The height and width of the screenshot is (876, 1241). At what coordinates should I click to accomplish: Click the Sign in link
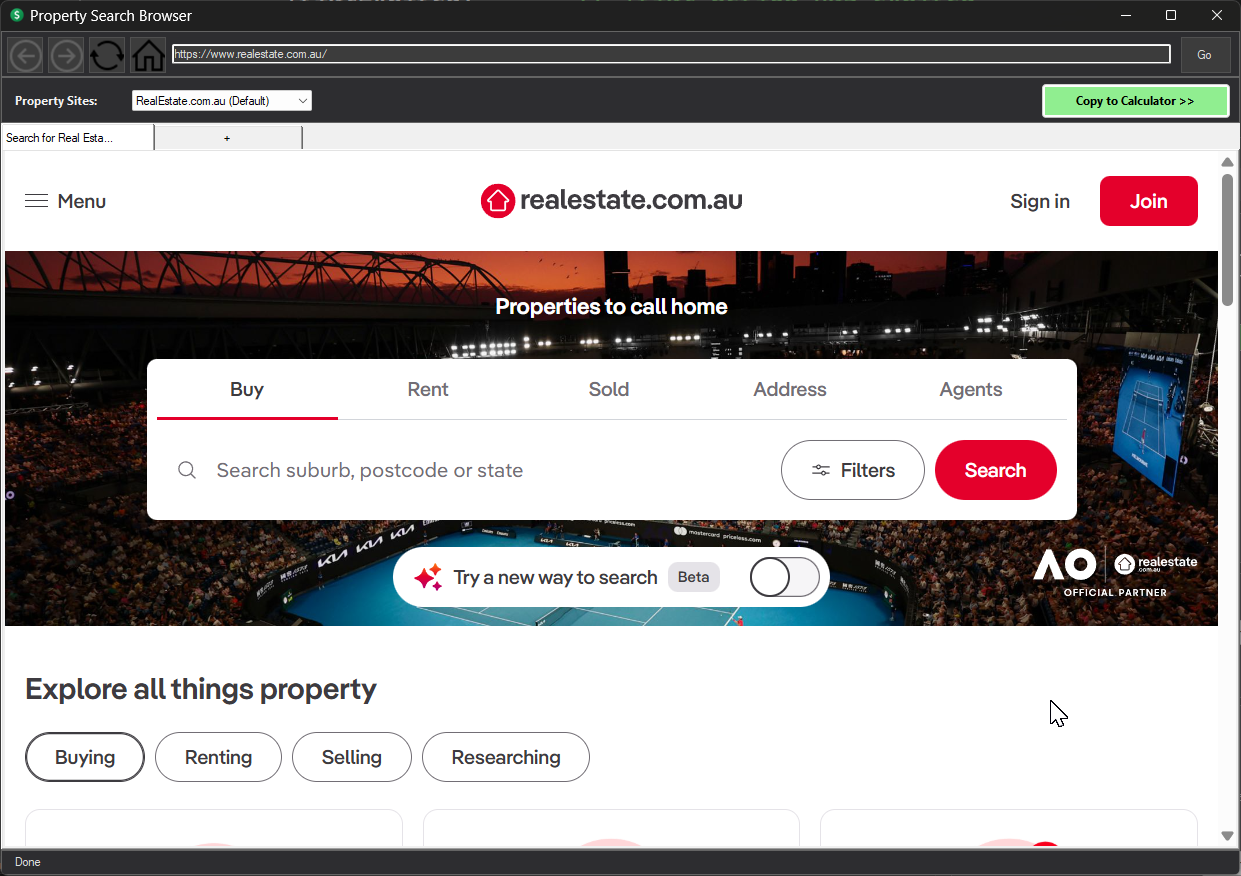pyautogui.click(x=1040, y=201)
